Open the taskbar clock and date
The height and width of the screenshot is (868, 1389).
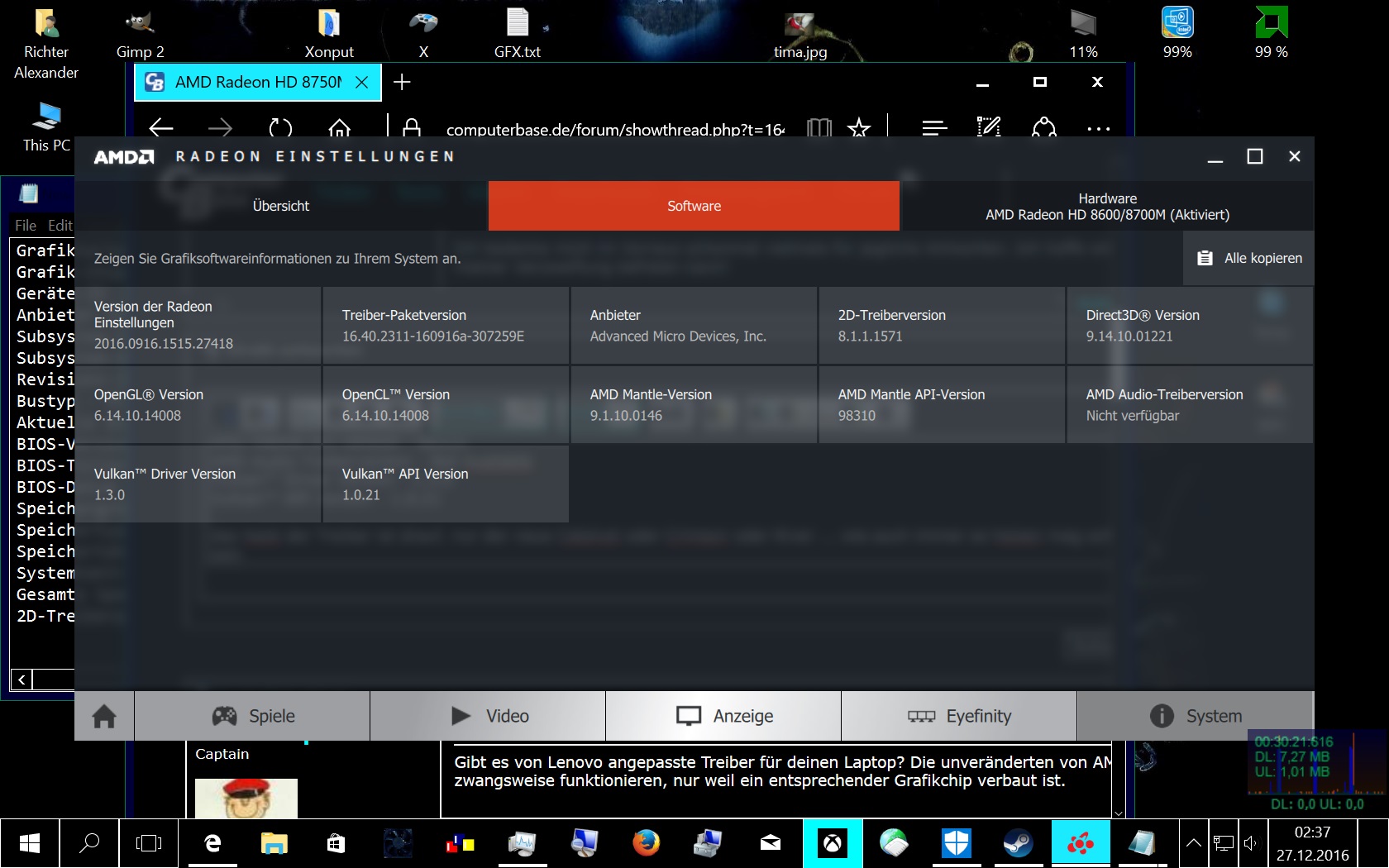[x=1312, y=843]
